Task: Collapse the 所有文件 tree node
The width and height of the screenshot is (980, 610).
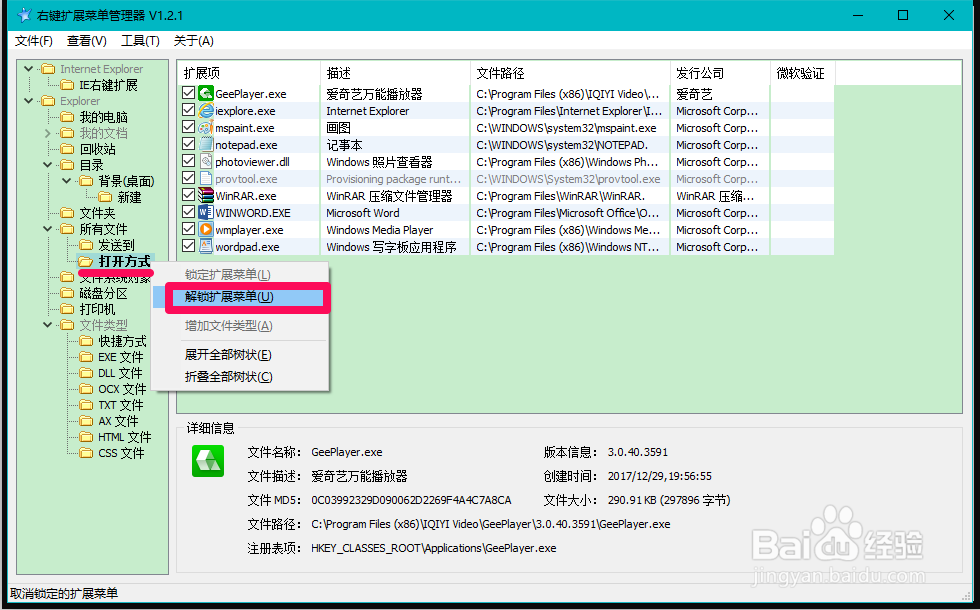Action: 48,229
